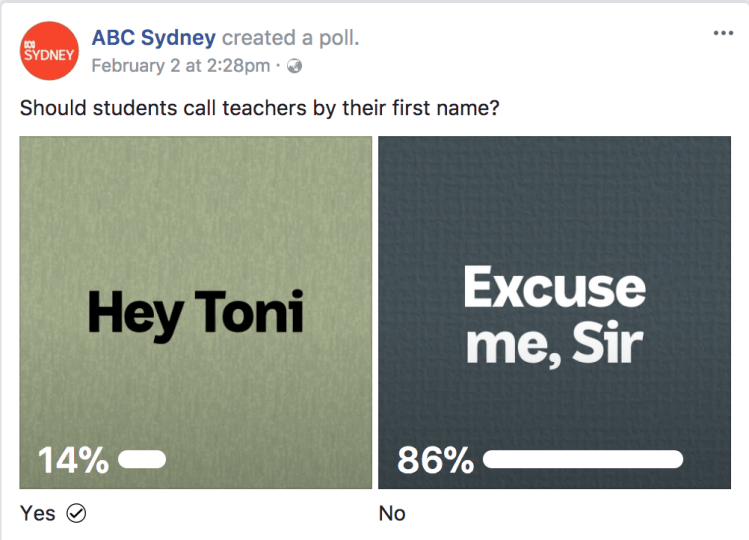Click the 14% percentage figure
The width and height of the screenshot is (749, 540).
[x=73, y=460]
